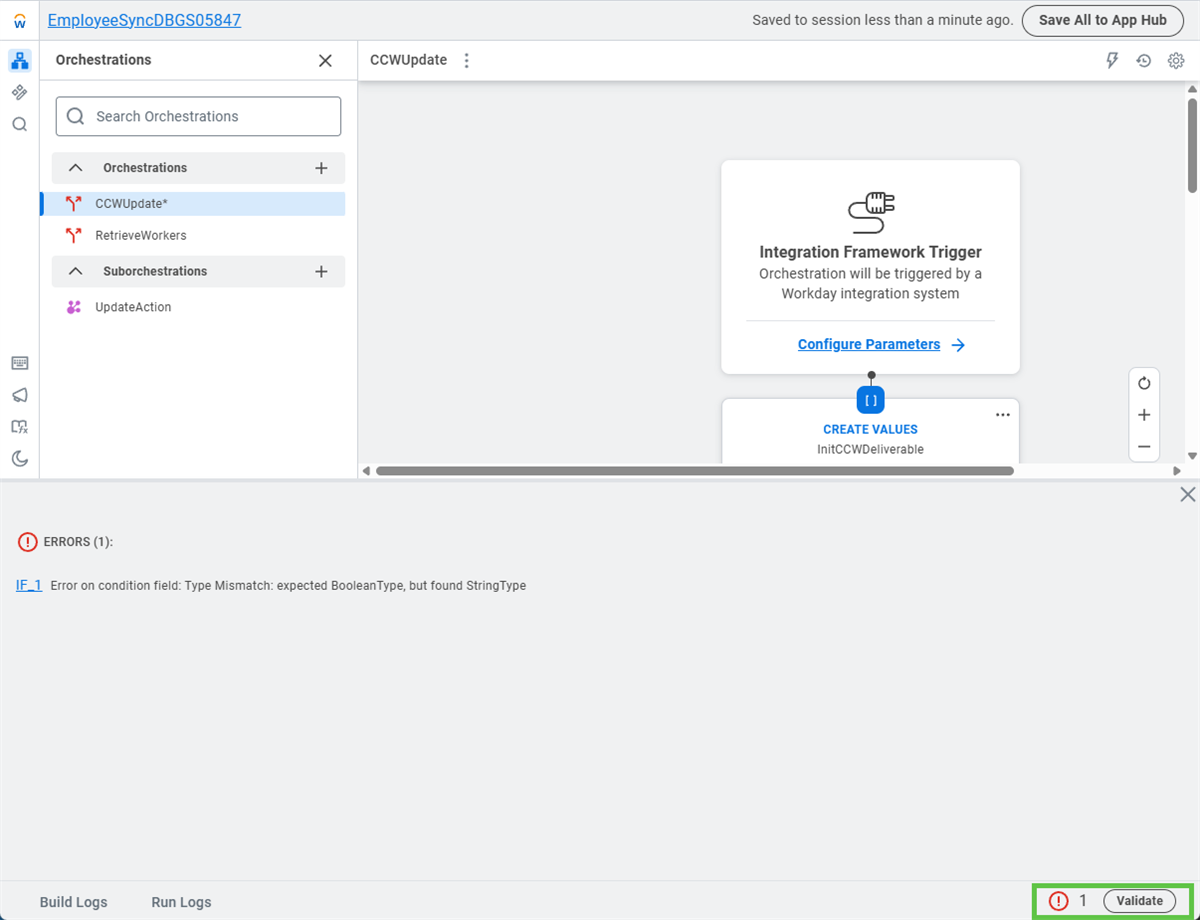Viewport: 1200px width, 920px height.
Task: Zoom in on the canvas
Action: (x=1144, y=415)
